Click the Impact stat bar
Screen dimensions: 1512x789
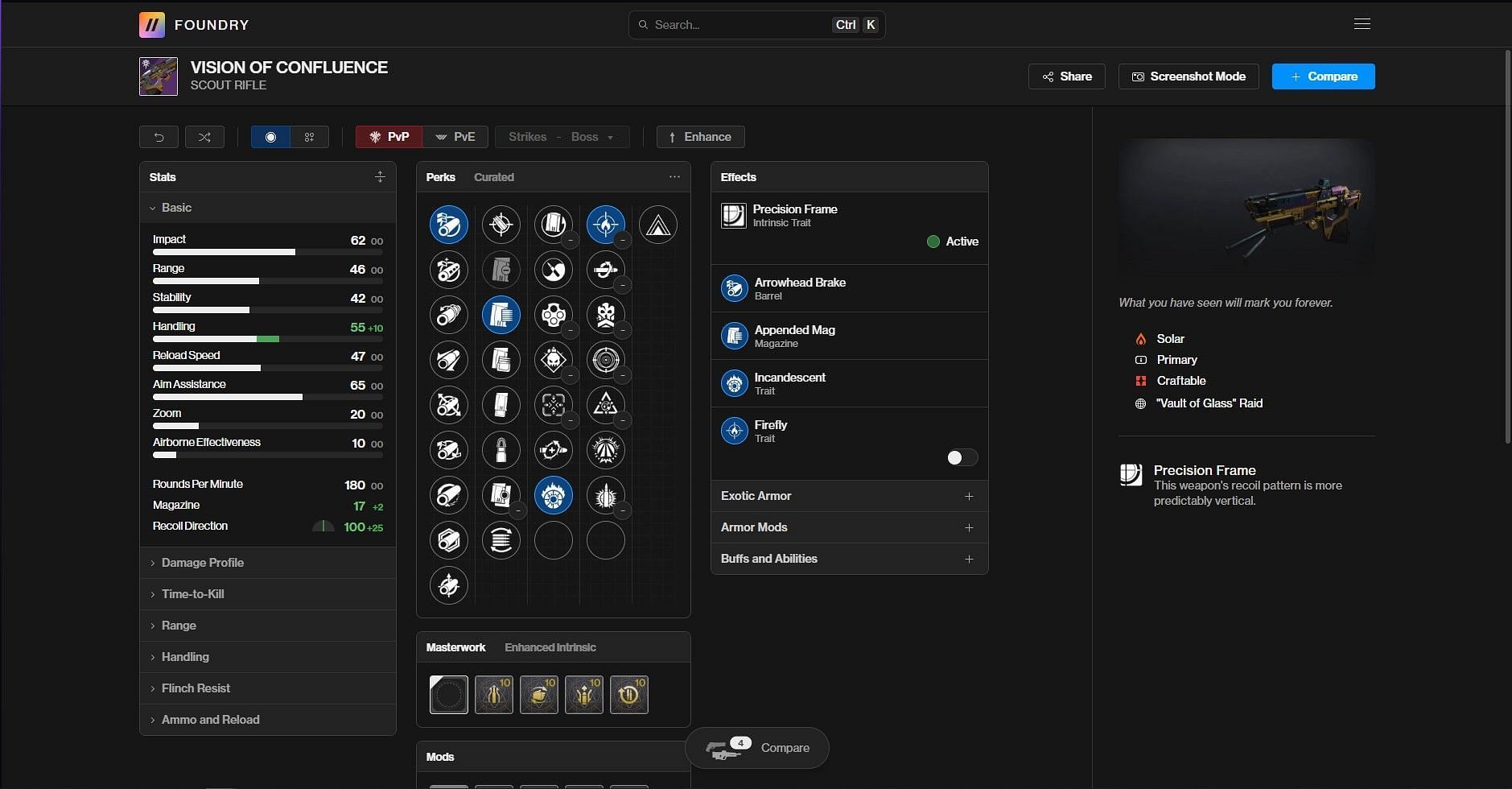[x=268, y=252]
